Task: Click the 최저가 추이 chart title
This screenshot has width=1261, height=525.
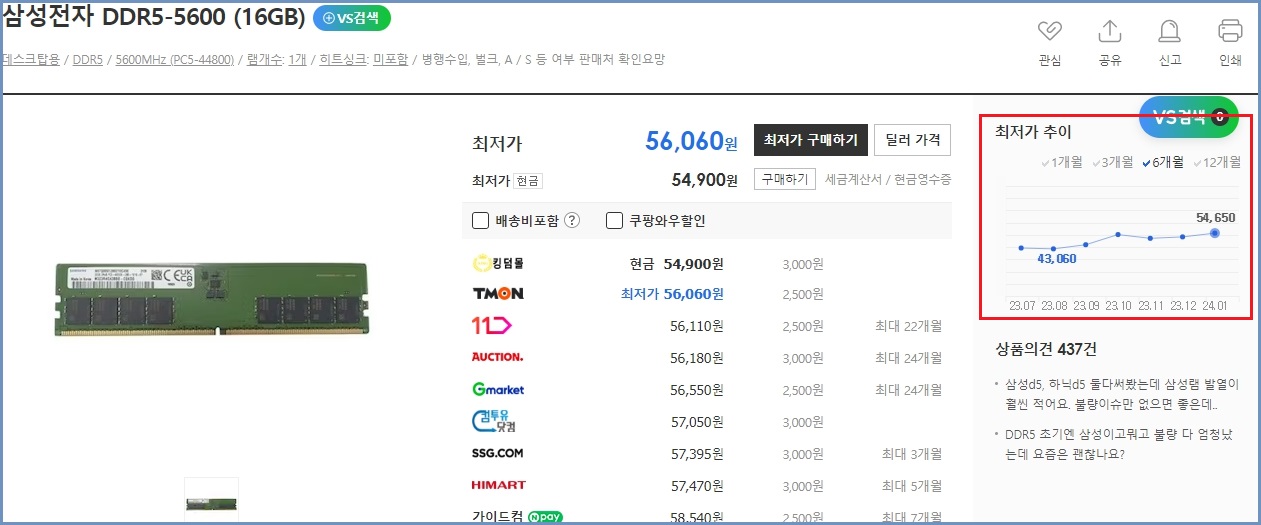Action: click(x=1033, y=131)
